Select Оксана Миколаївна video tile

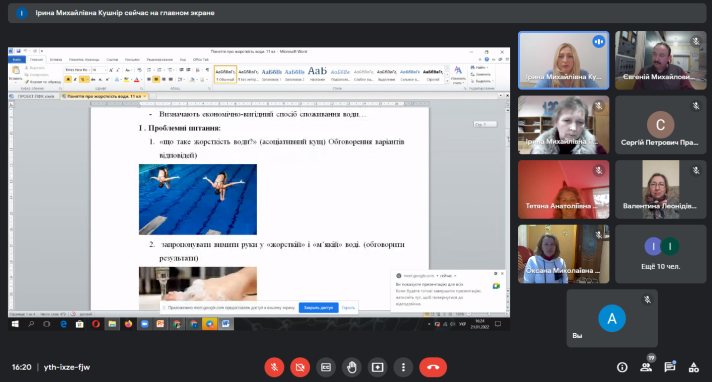[564, 254]
